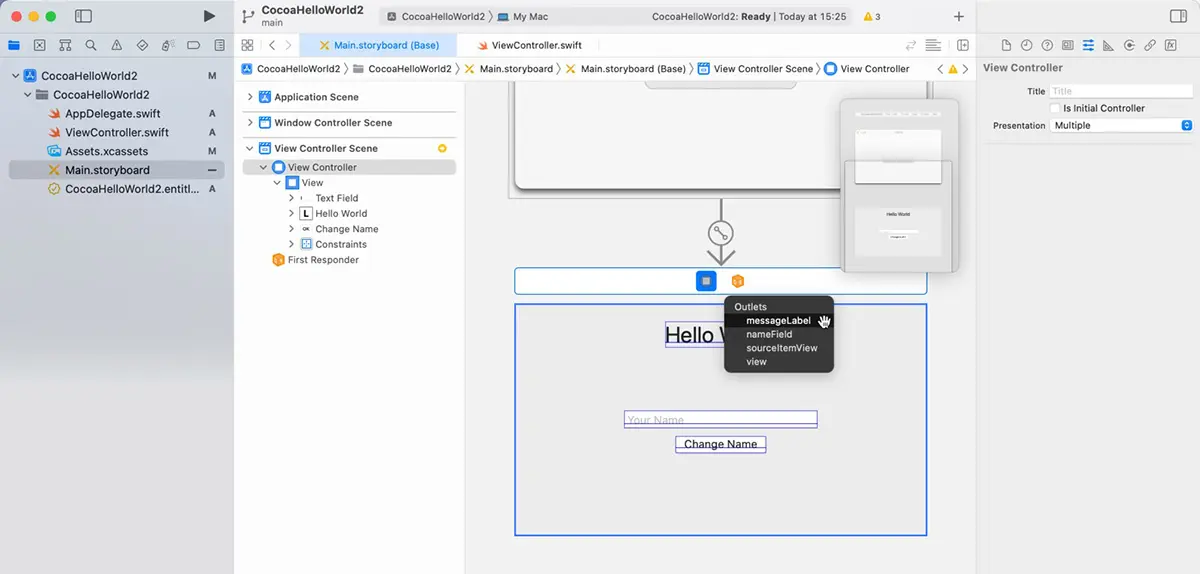The height and width of the screenshot is (574, 1200).
Task: Show the Attributes inspector
Action: [1088, 45]
